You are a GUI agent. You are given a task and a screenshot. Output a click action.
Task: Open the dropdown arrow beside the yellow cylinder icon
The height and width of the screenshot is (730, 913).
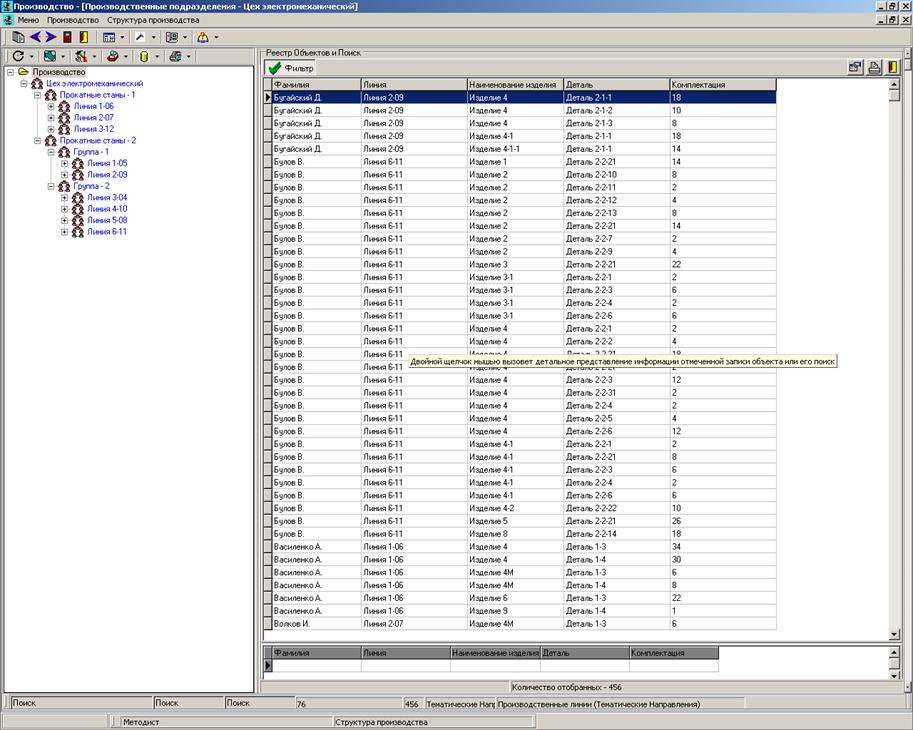tap(157, 56)
